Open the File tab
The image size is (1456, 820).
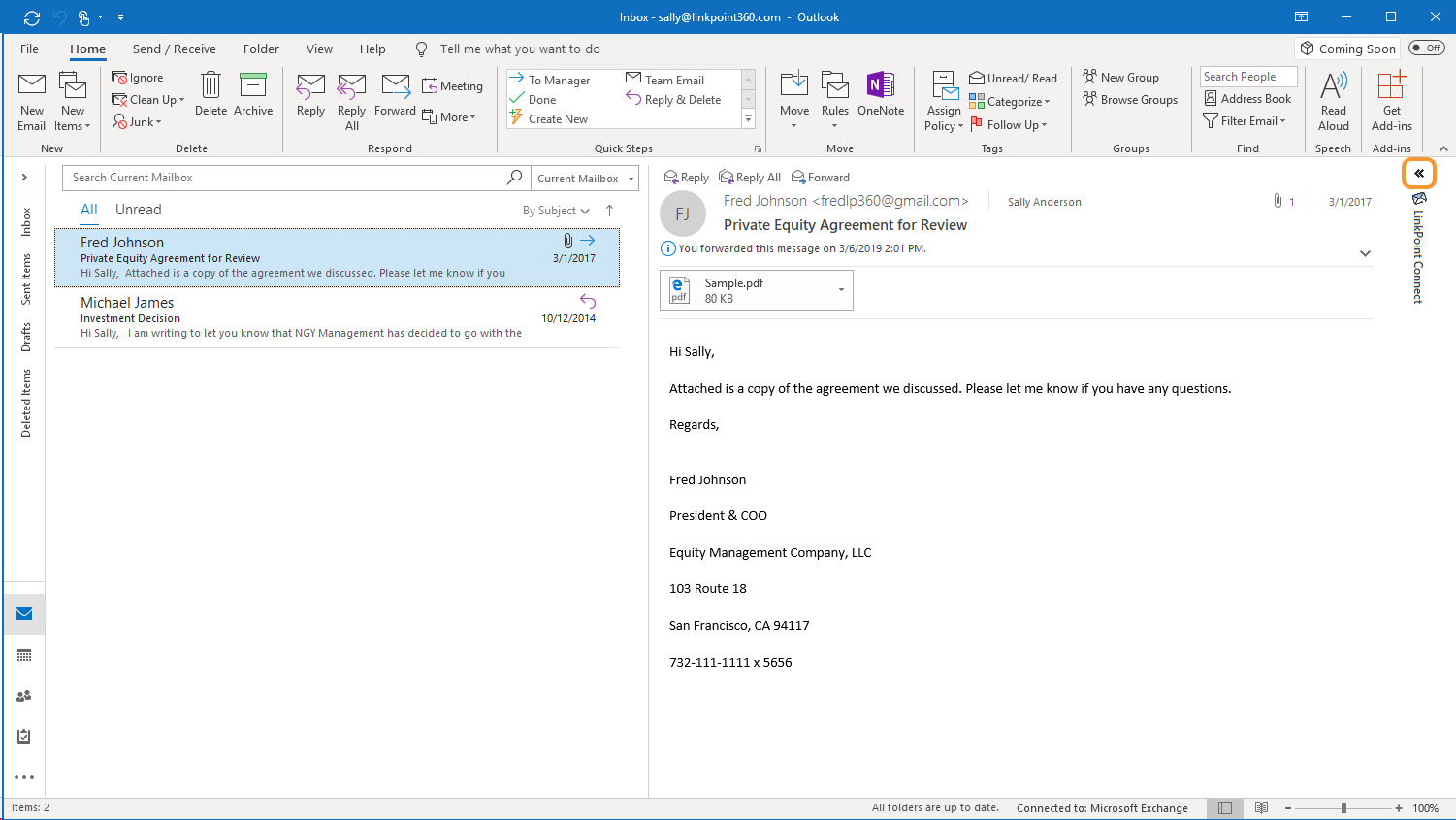pyautogui.click(x=30, y=49)
